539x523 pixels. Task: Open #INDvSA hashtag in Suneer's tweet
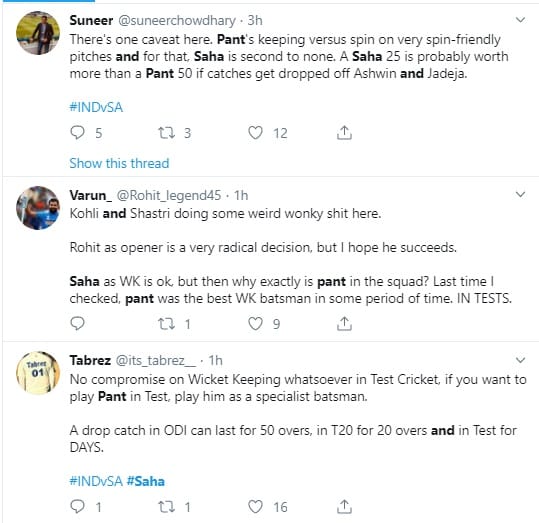coord(96,107)
